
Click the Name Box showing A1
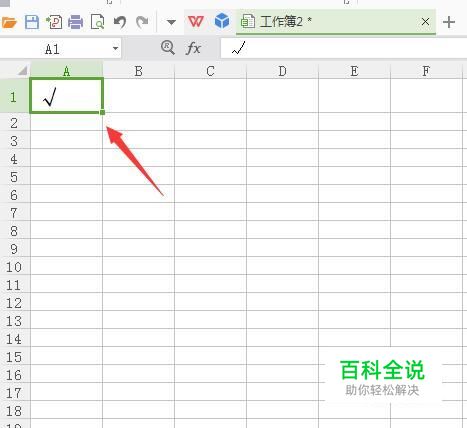click(x=60, y=49)
